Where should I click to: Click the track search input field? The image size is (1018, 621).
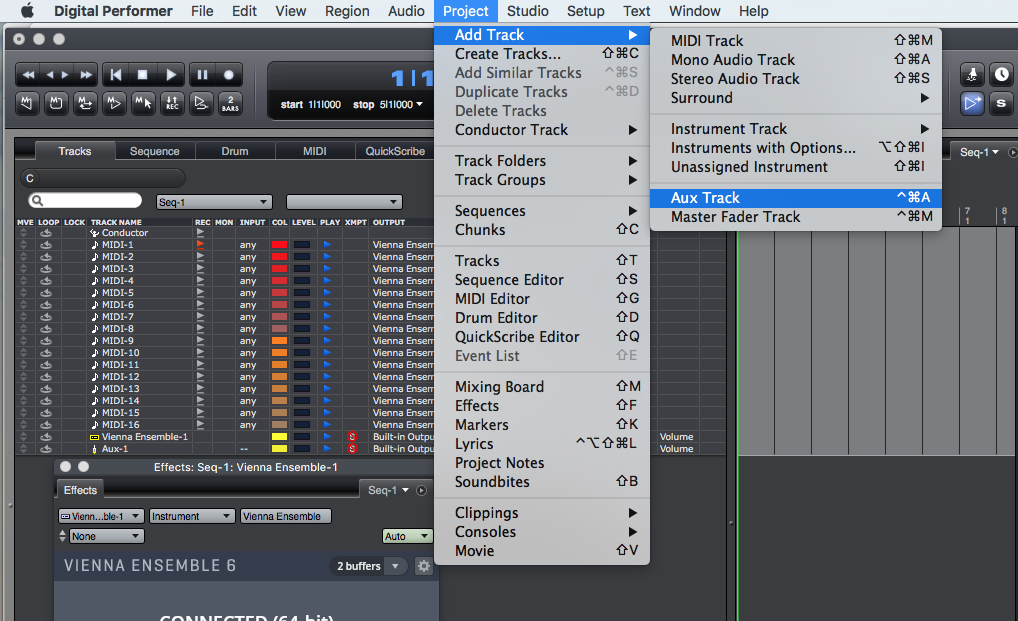point(85,201)
